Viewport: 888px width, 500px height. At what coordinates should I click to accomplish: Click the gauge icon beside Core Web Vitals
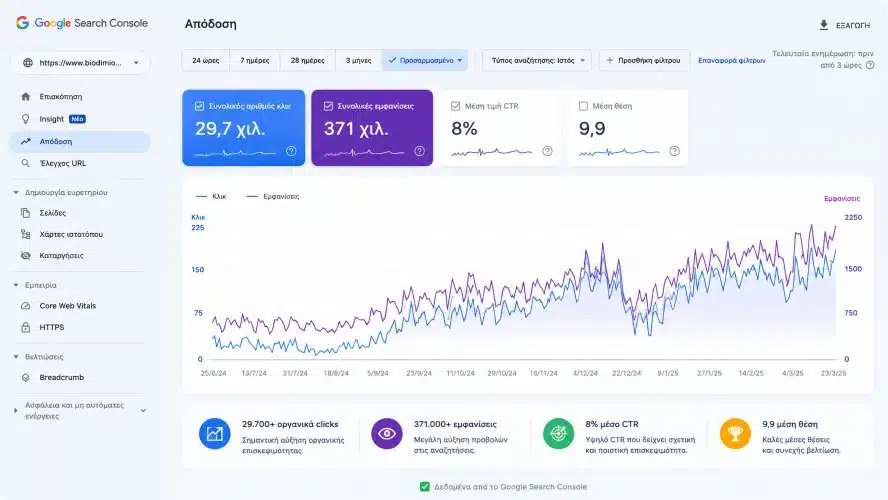[25, 306]
